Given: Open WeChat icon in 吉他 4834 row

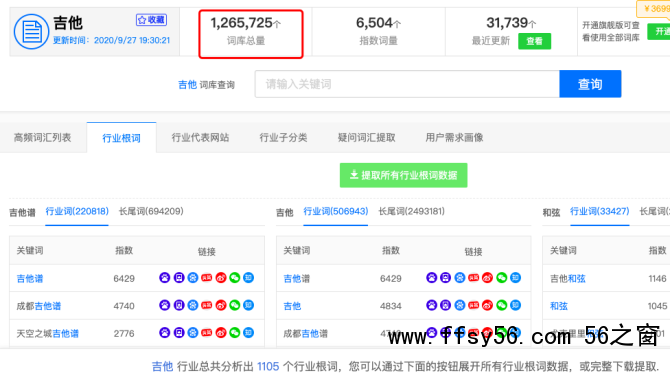Looking at the screenshot, I should 502,305.
